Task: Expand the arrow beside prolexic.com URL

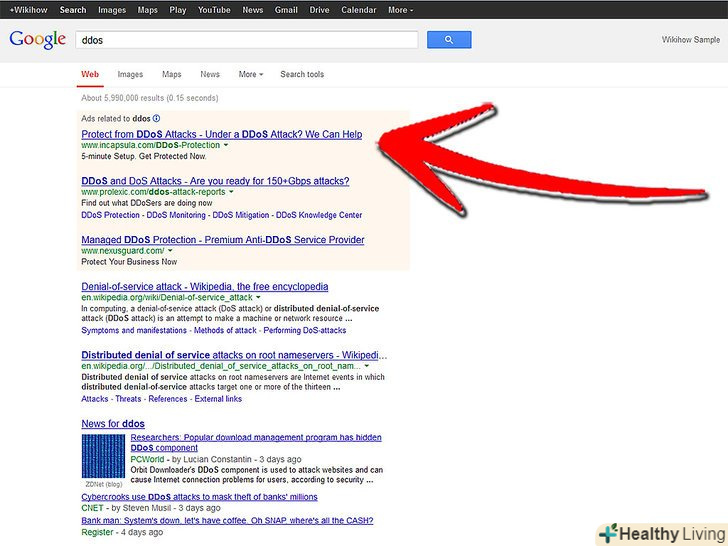Action: tap(231, 192)
